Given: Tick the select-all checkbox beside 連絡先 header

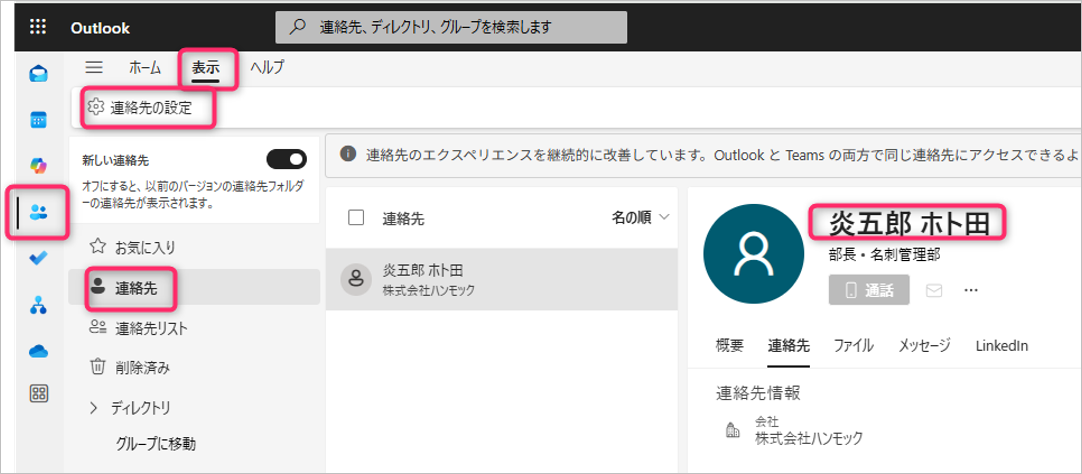Looking at the screenshot, I should [x=356, y=217].
